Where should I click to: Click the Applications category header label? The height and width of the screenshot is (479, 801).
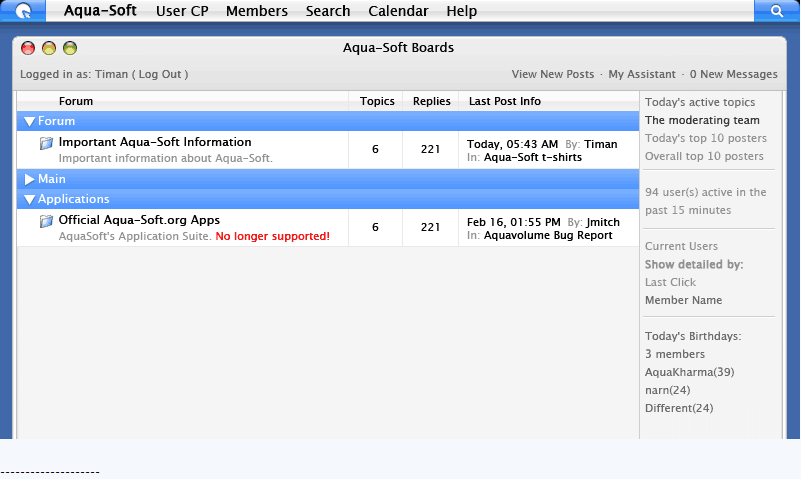pos(74,199)
